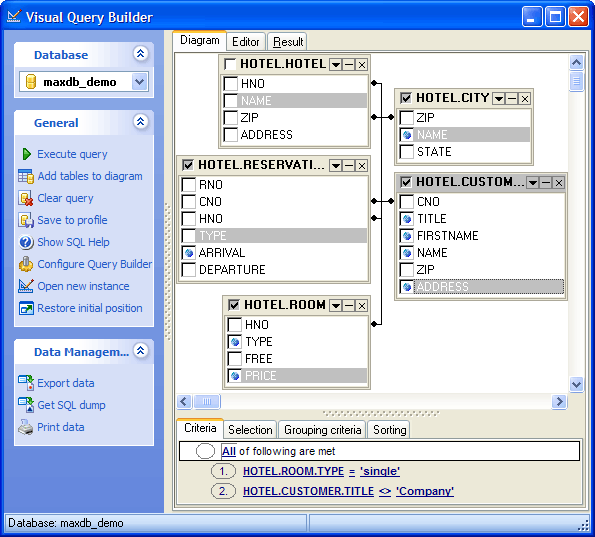Click the Clear query icon
Viewport: 595px width, 537px height.
pos(26,198)
